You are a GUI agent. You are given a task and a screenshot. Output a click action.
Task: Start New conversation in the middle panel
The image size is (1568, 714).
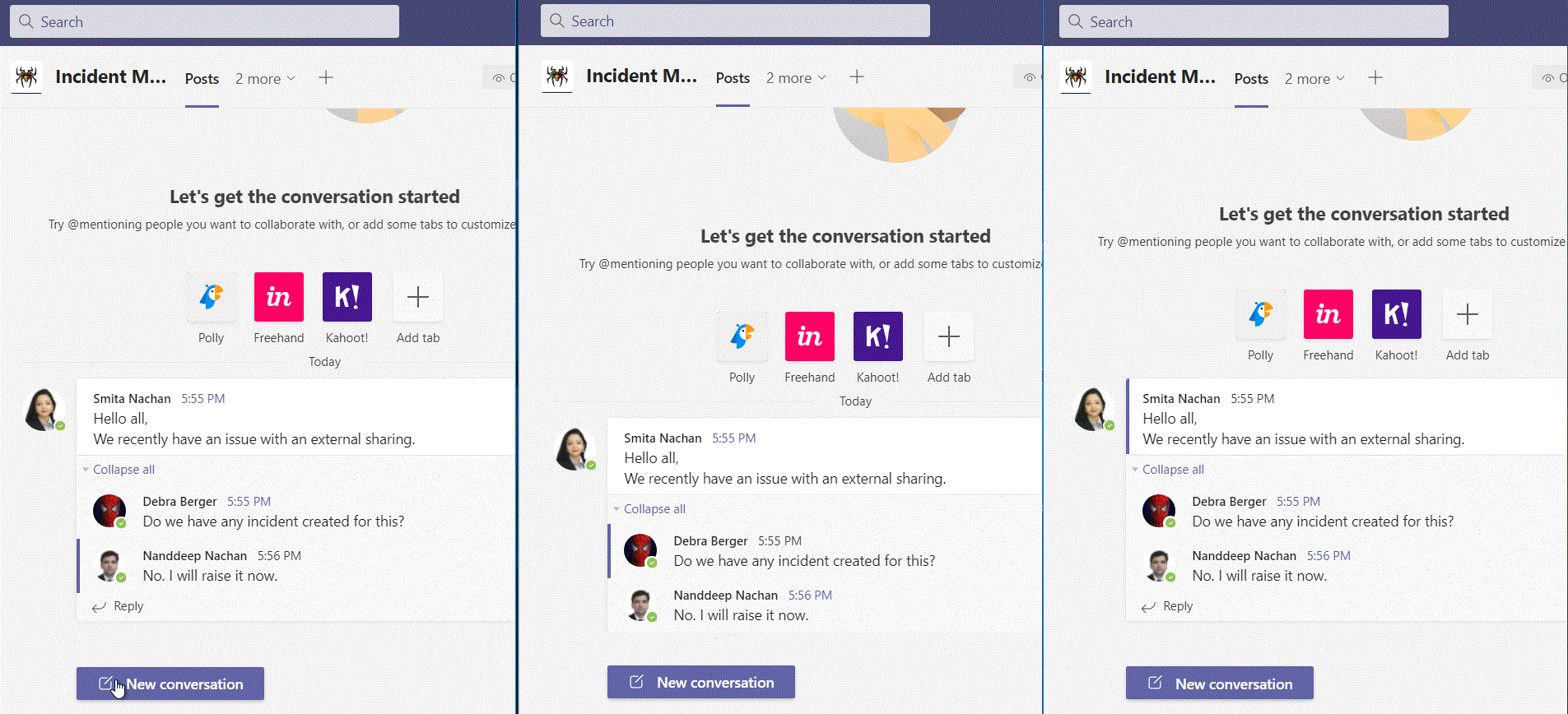tap(701, 682)
